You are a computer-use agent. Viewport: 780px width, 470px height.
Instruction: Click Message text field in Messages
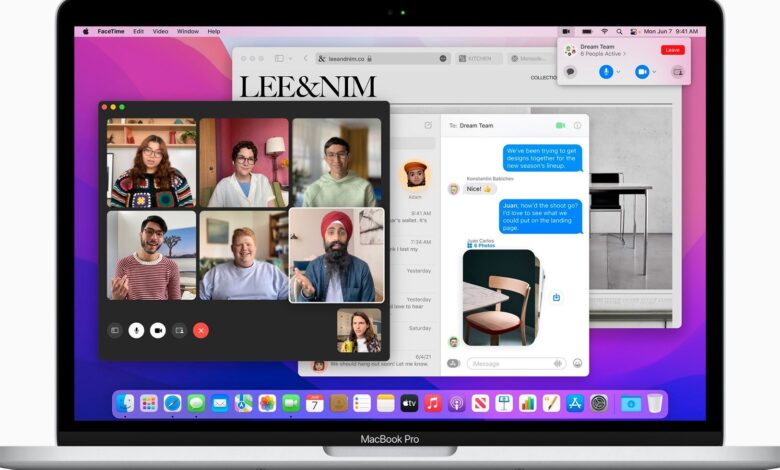click(x=516, y=364)
